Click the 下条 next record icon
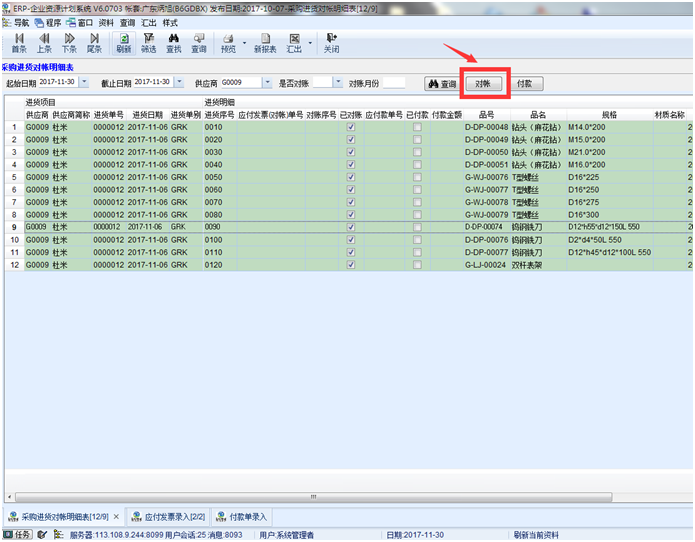 [69, 42]
